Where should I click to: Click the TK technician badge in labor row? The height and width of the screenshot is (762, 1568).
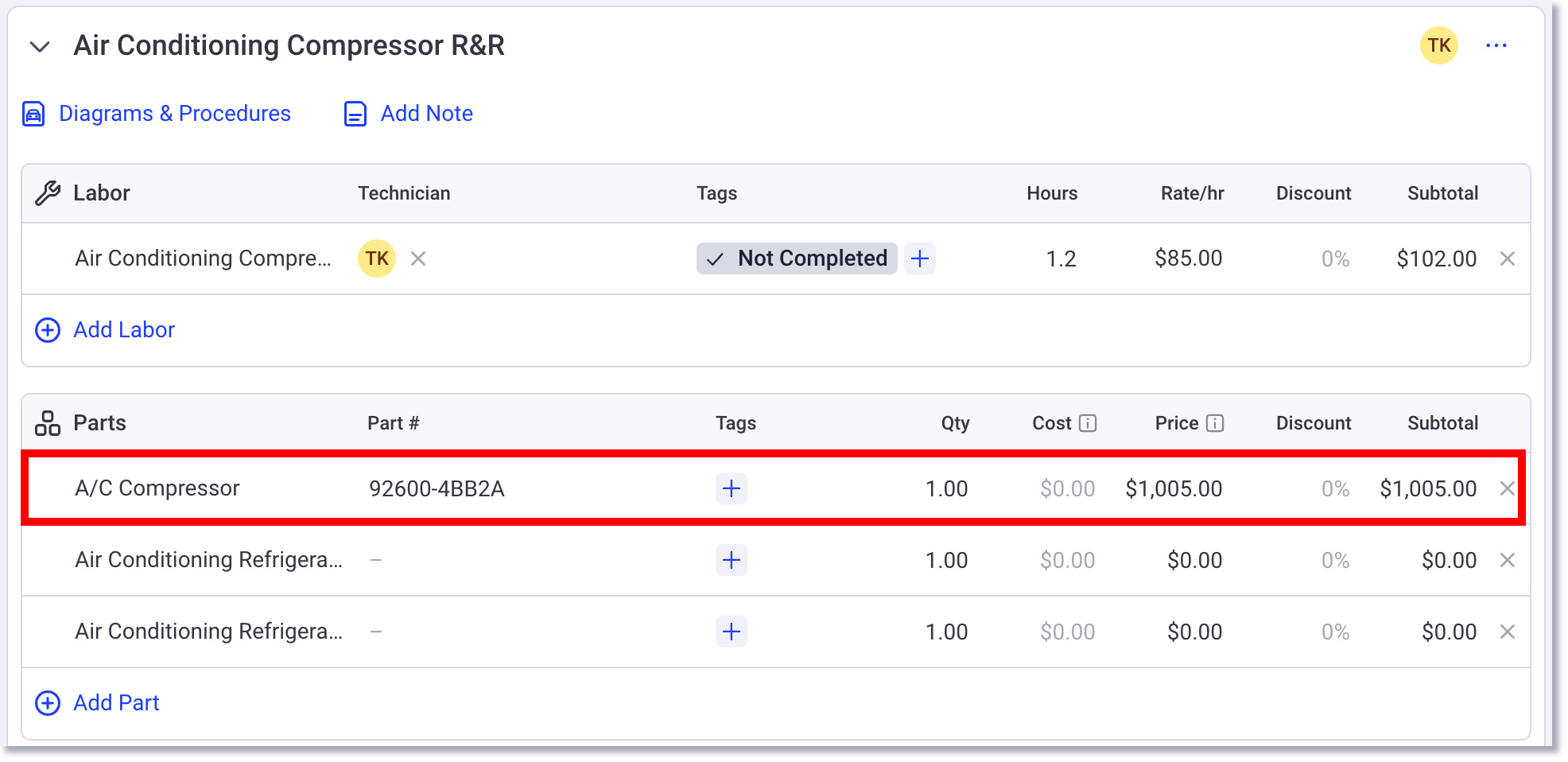click(x=377, y=259)
